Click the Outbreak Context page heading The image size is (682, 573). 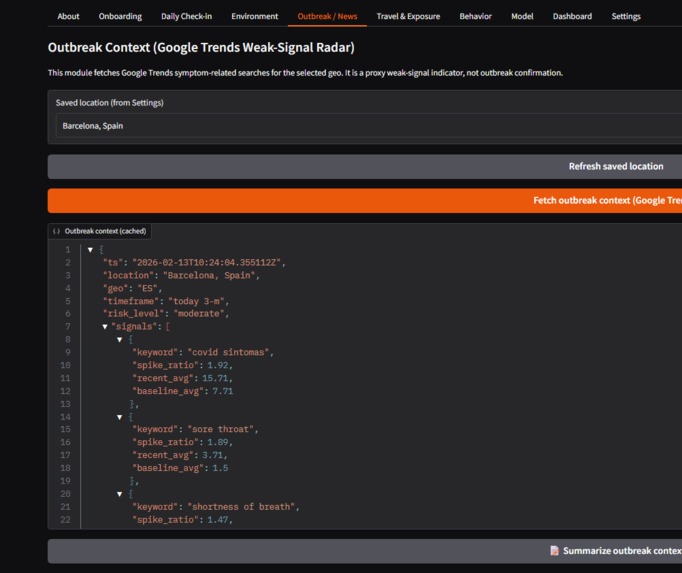(x=201, y=47)
